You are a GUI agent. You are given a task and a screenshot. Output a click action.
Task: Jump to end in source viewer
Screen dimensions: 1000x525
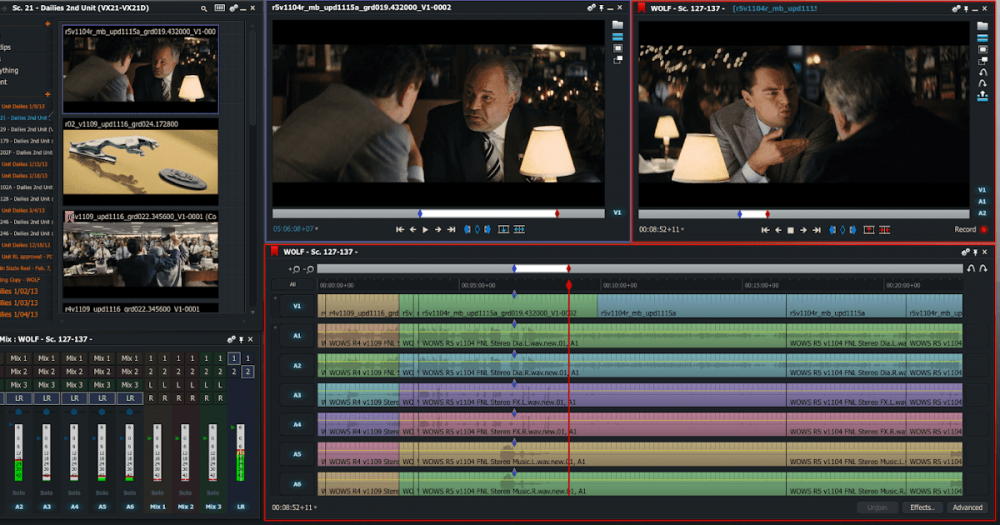[452, 229]
